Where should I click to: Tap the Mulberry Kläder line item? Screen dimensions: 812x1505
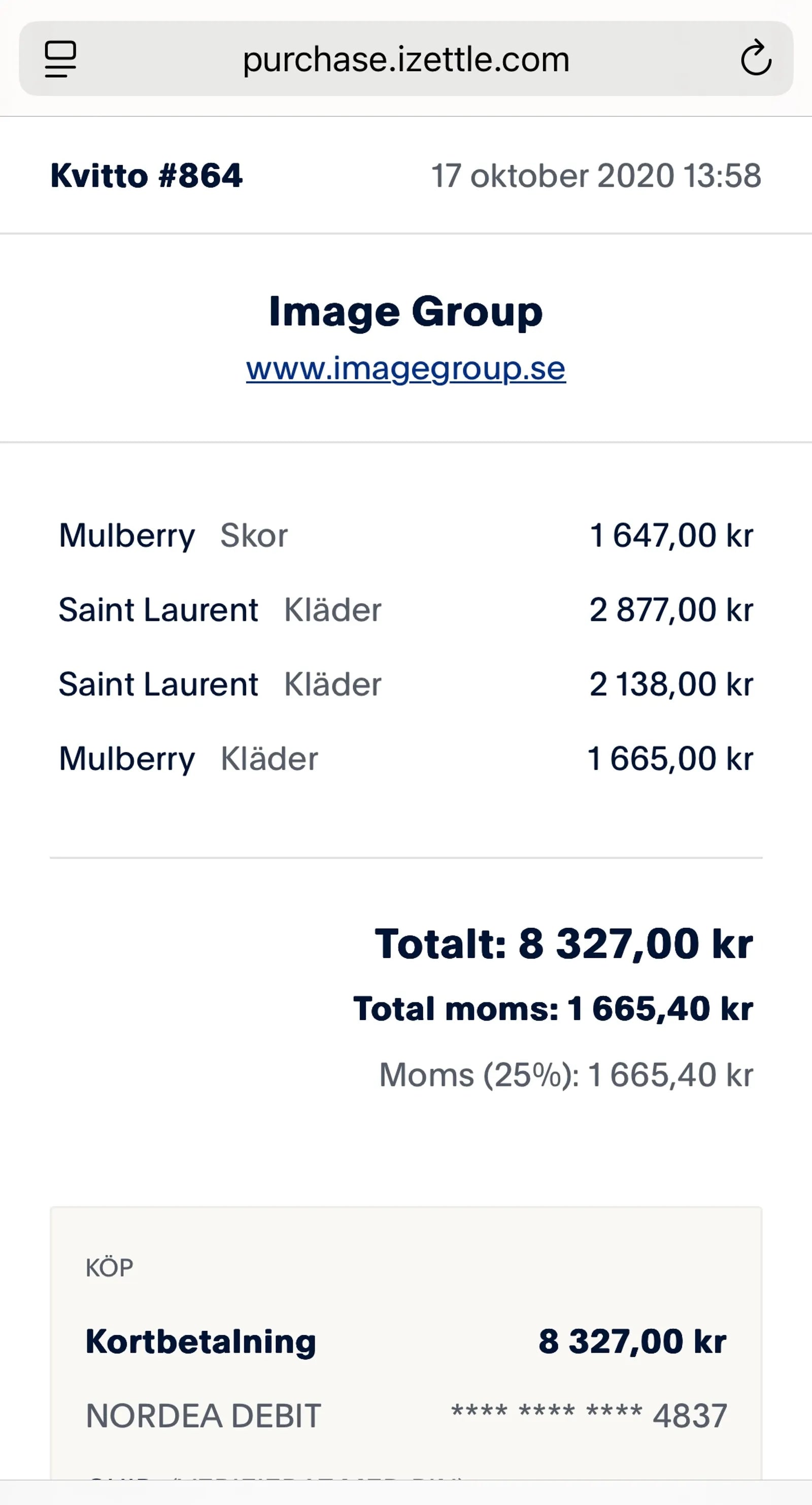[x=405, y=759]
